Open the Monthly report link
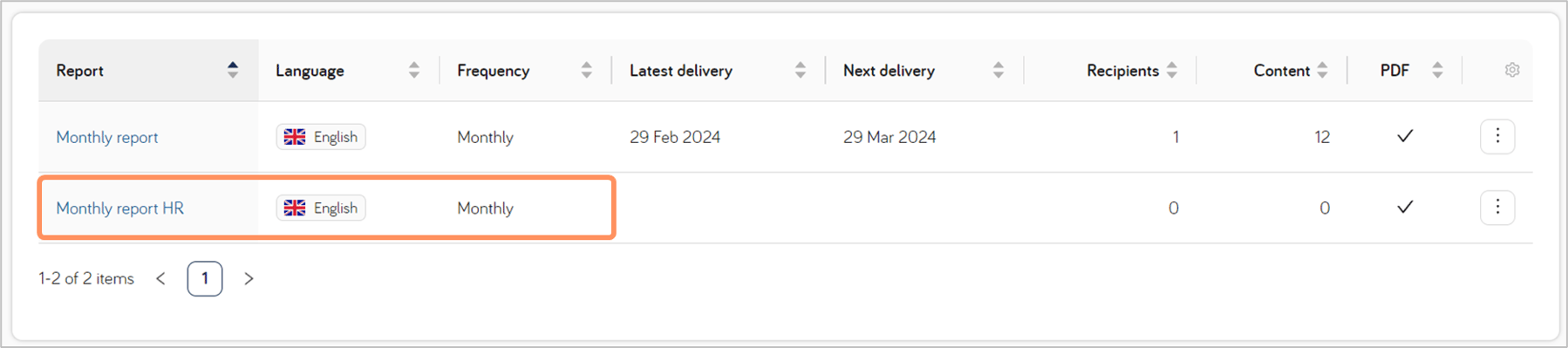Viewport: 1568px width, 348px height. (107, 137)
